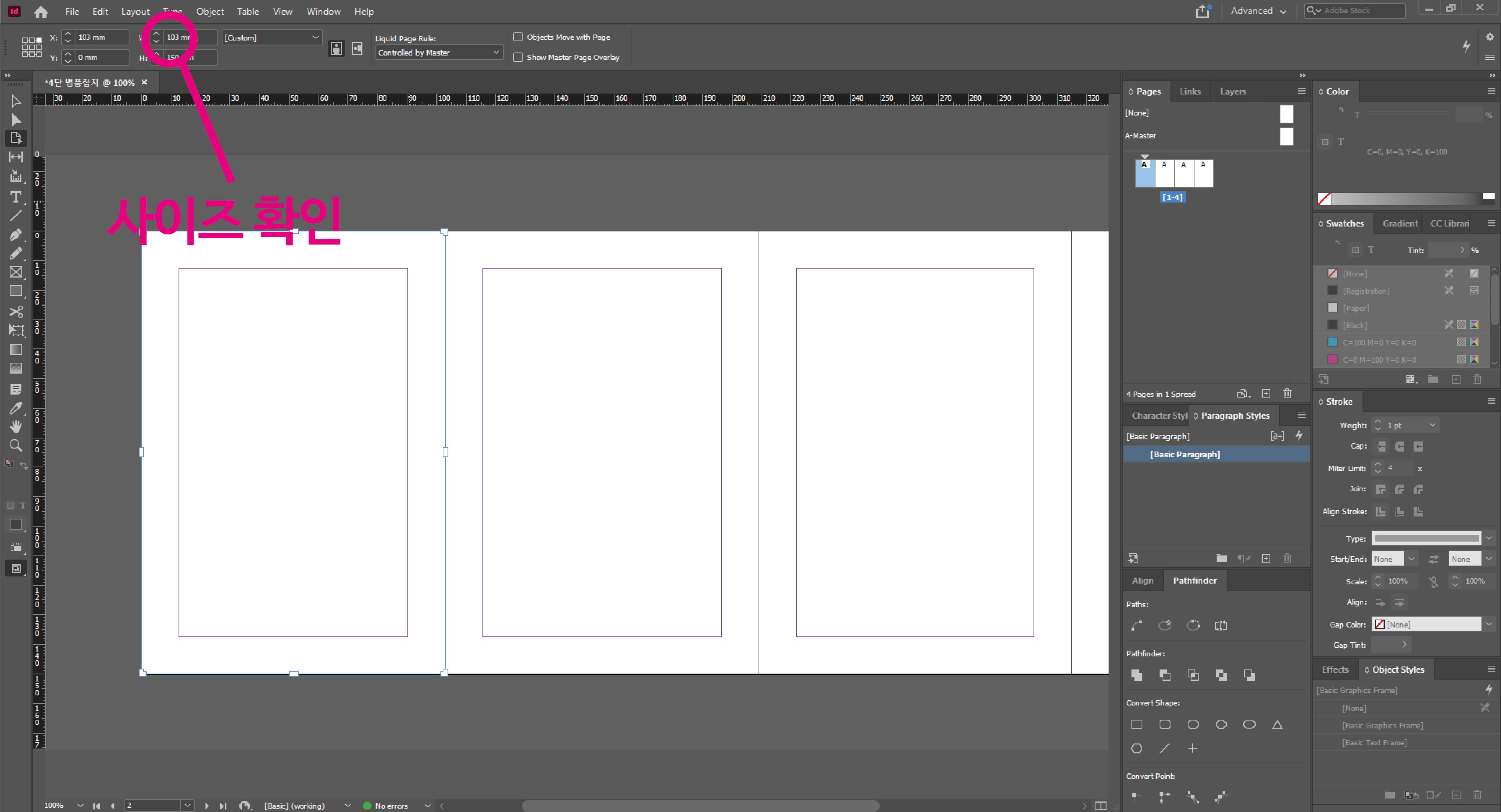The width and height of the screenshot is (1501, 812).
Task: Open stroke Weight dropdown
Action: [x=1432, y=425]
